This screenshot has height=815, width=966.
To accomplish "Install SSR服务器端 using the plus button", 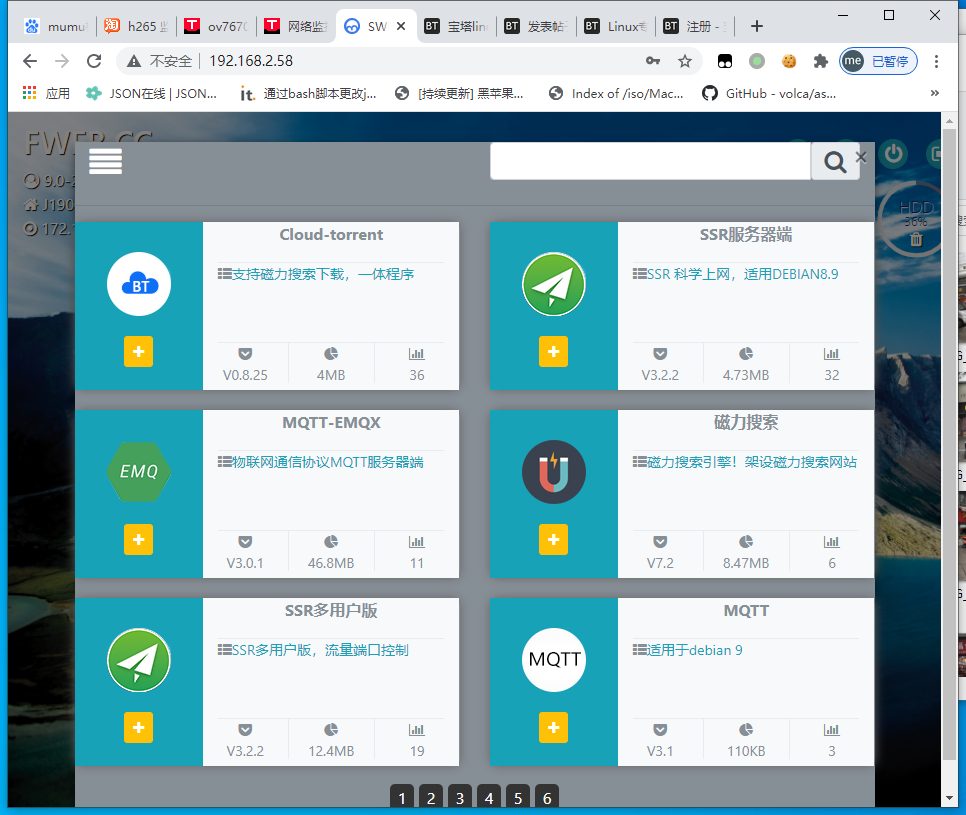I will [x=553, y=352].
